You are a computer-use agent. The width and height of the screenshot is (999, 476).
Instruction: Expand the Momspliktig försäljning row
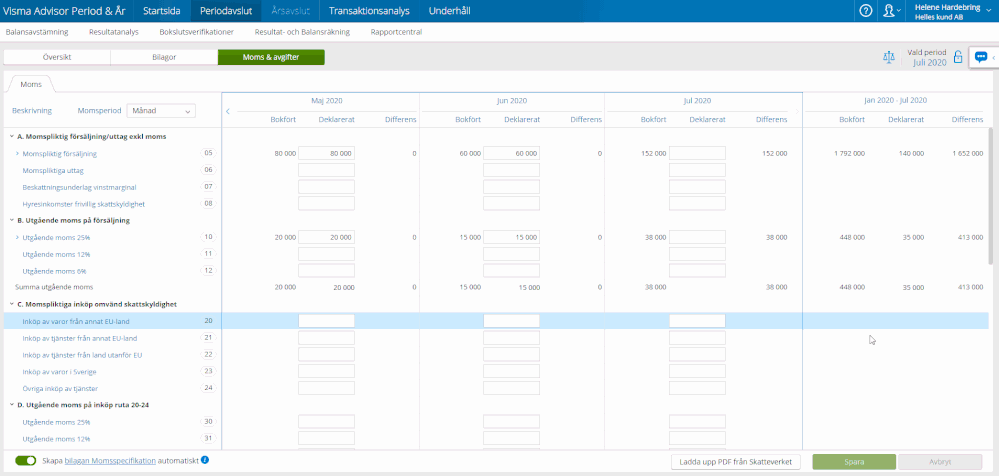click(x=17, y=154)
